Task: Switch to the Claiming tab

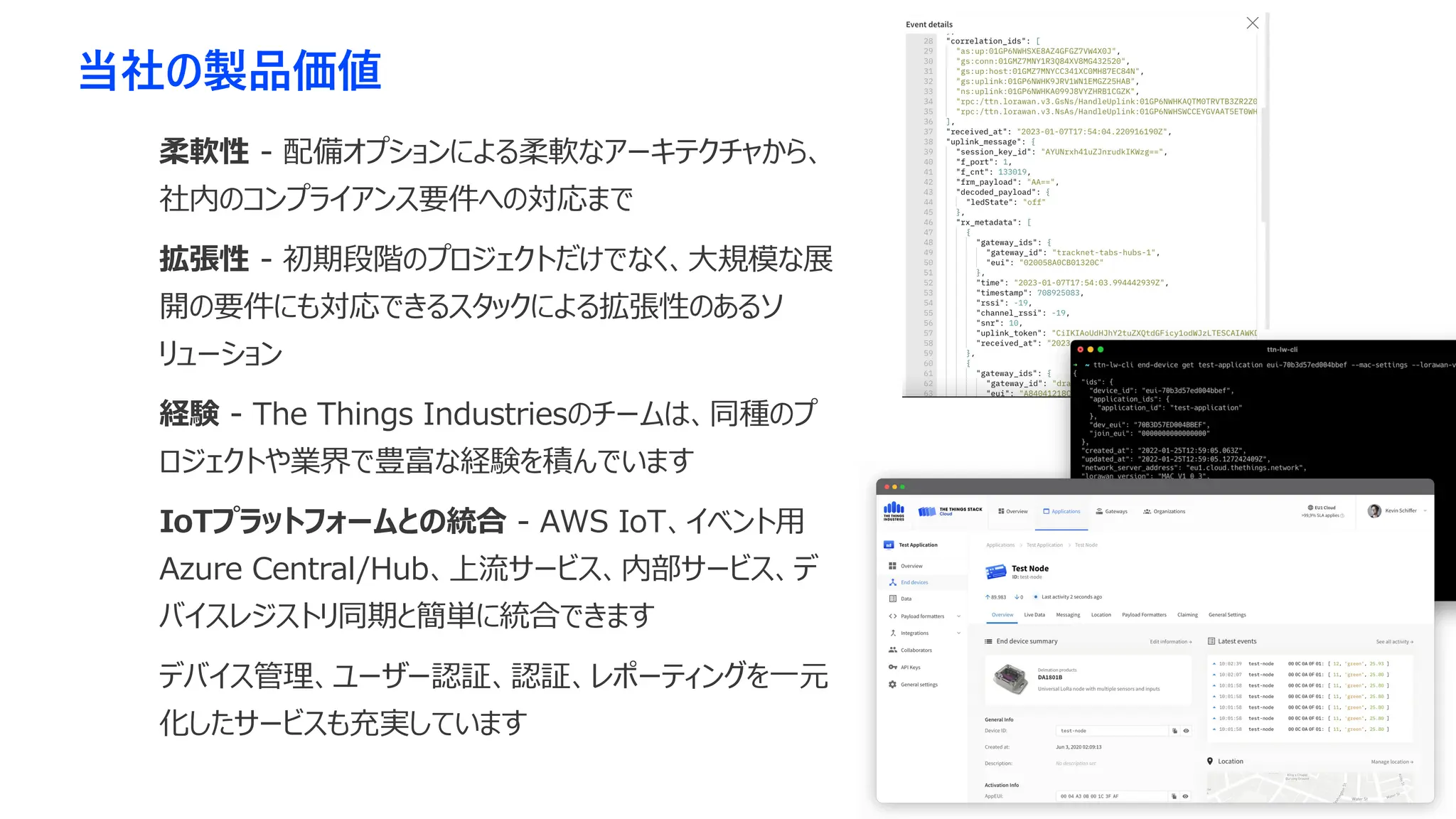Action: click(x=1187, y=615)
